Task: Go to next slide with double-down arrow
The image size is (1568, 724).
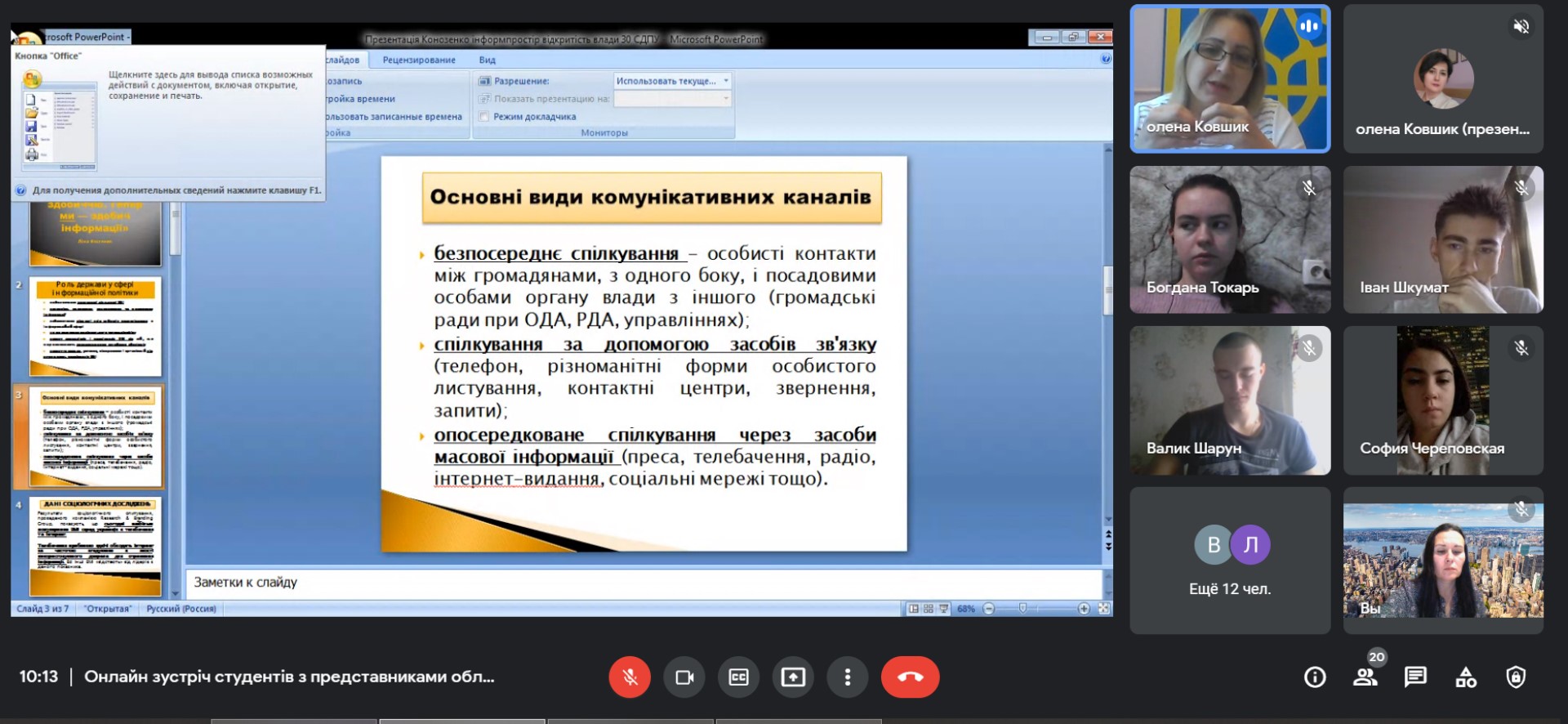Action: point(1108,545)
